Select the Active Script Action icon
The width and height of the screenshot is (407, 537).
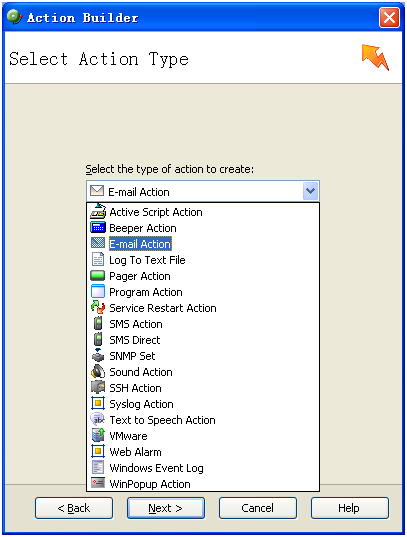coord(98,211)
